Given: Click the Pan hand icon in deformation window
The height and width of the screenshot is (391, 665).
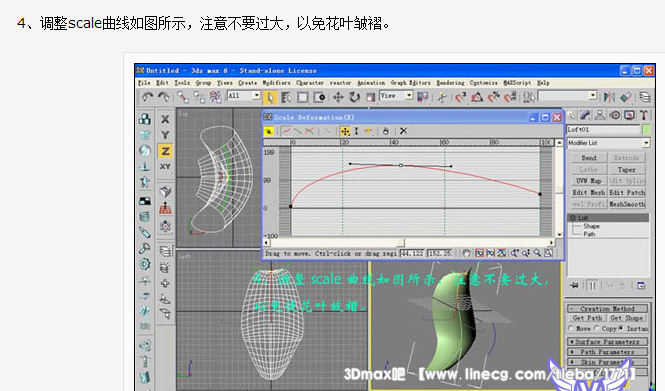Looking at the screenshot, I should 466,253.
